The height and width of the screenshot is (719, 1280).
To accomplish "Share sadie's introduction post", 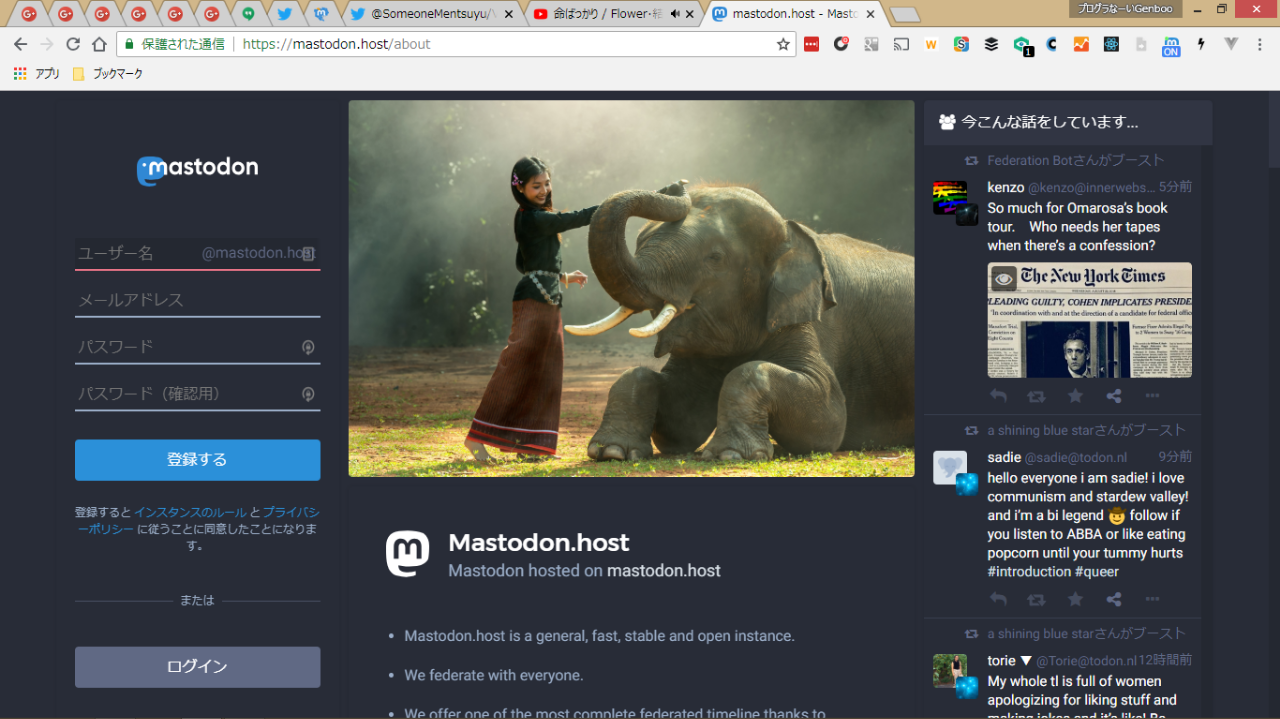I will (x=1114, y=599).
